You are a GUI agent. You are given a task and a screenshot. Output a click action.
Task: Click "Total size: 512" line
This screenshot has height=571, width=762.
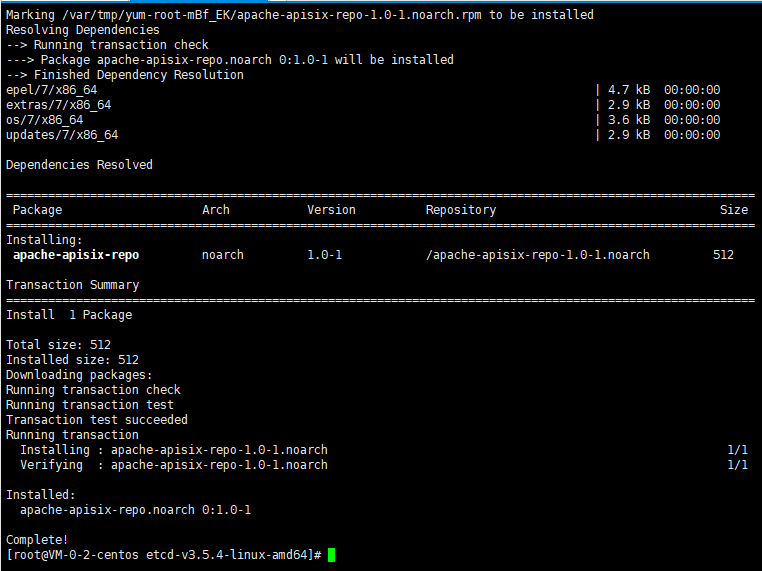(x=58, y=345)
